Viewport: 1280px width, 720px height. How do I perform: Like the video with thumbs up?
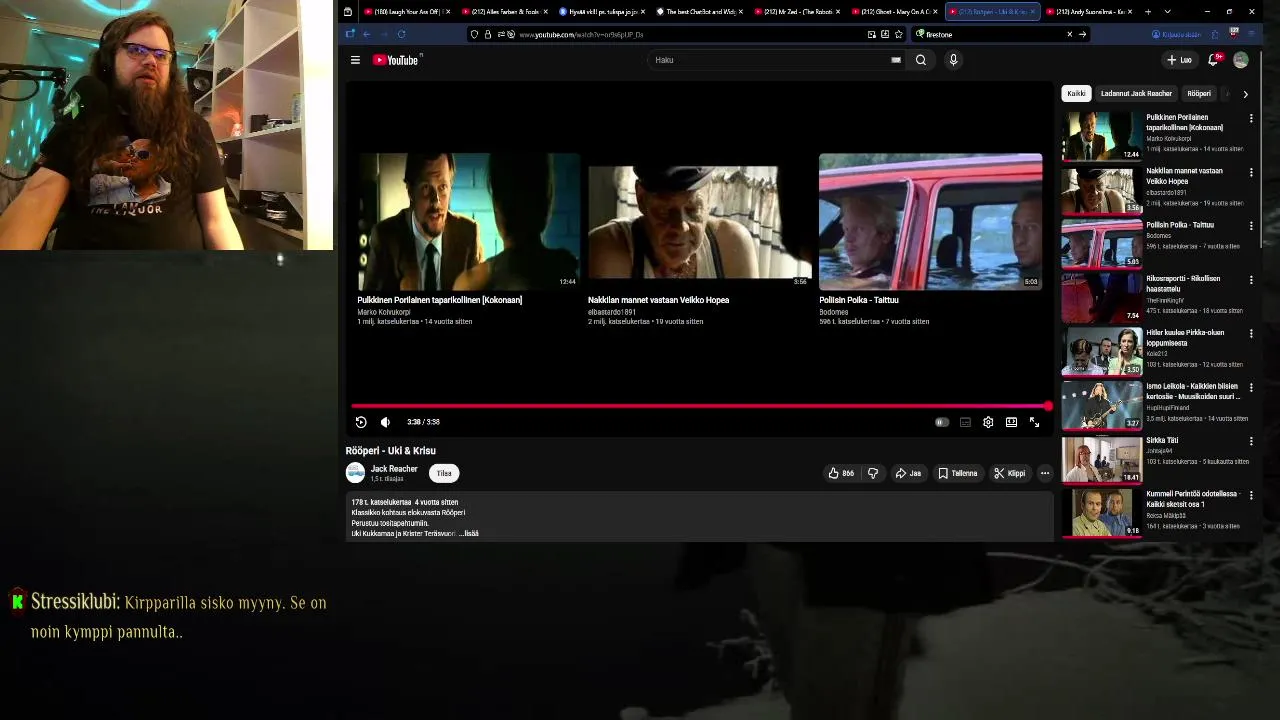click(841, 473)
